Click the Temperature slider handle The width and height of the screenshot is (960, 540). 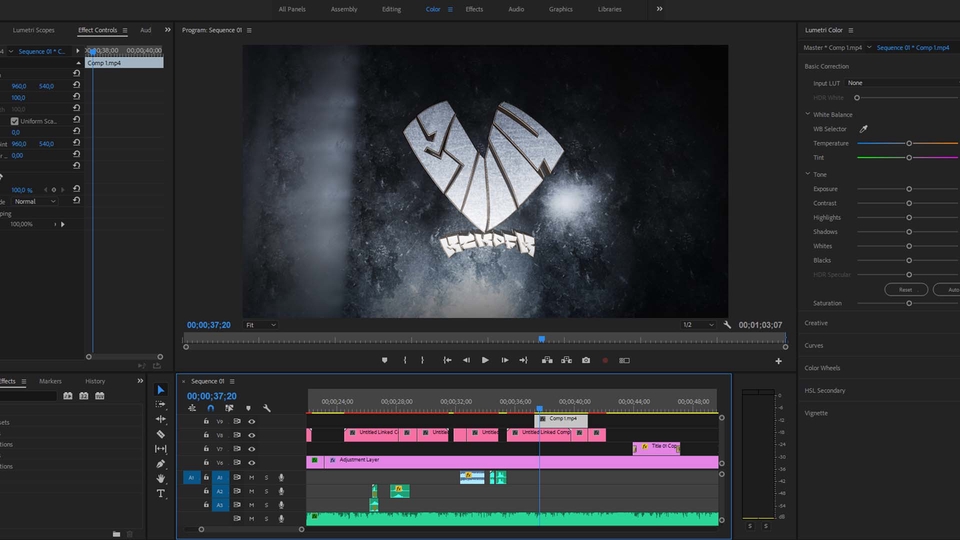point(909,143)
